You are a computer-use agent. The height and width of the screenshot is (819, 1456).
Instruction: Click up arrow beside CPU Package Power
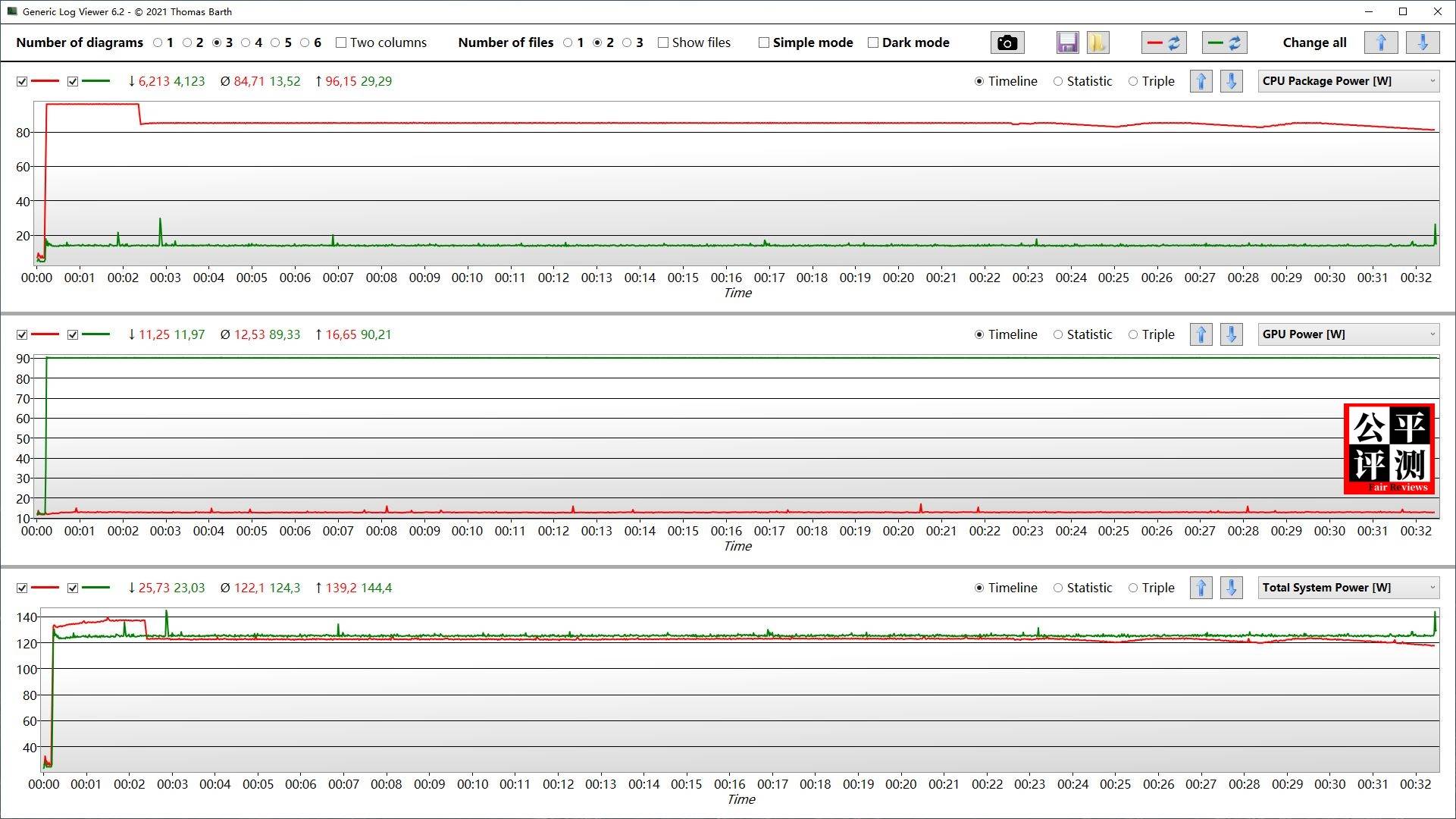point(1201,81)
